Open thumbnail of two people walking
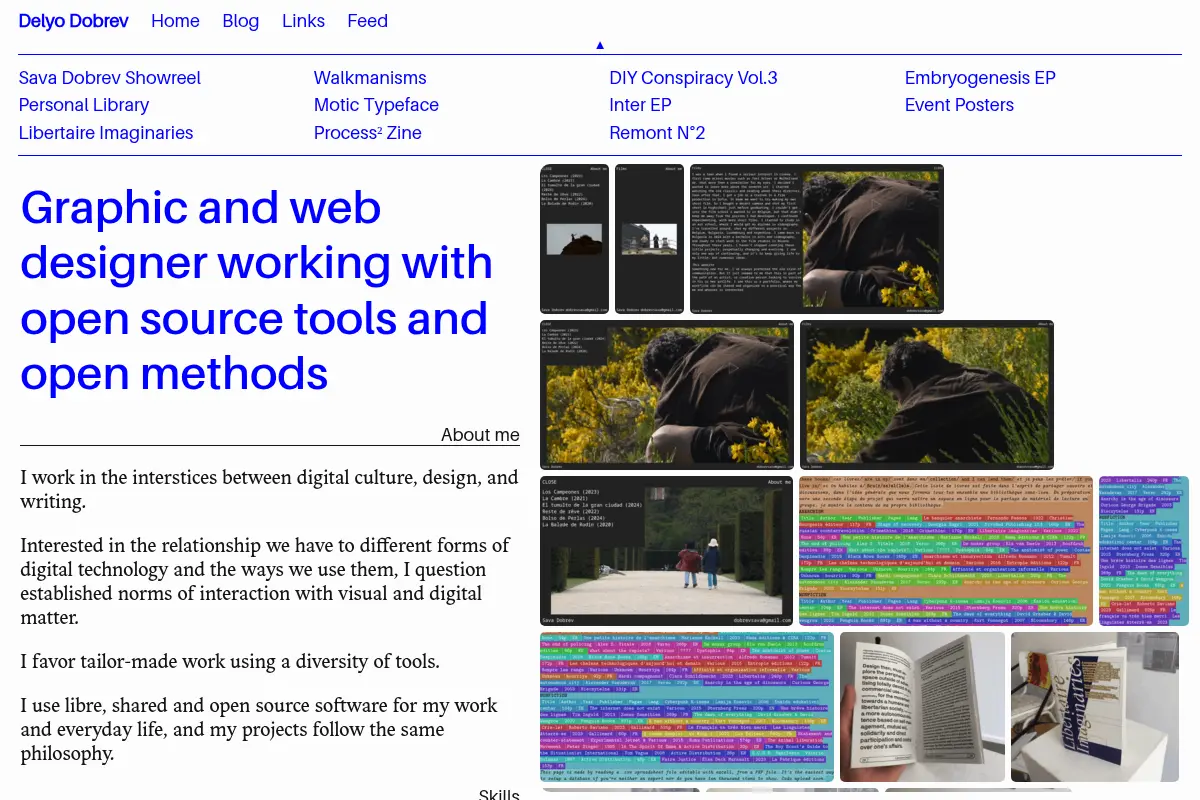 667,551
